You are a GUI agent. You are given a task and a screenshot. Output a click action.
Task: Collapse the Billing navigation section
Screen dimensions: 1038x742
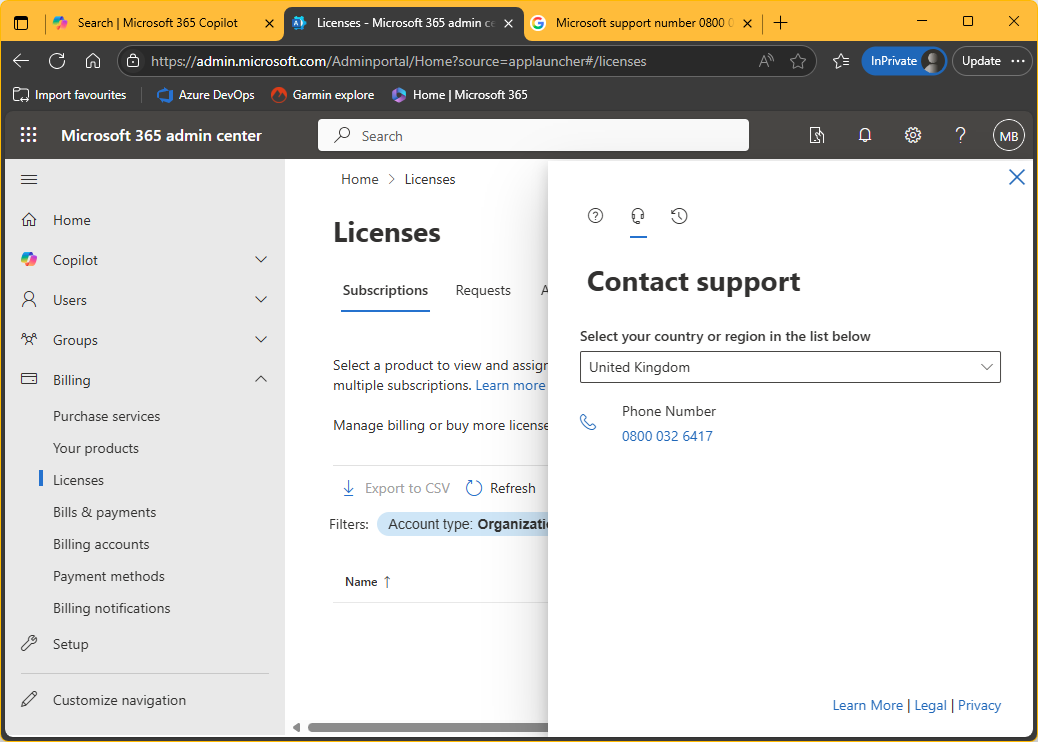tap(260, 379)
